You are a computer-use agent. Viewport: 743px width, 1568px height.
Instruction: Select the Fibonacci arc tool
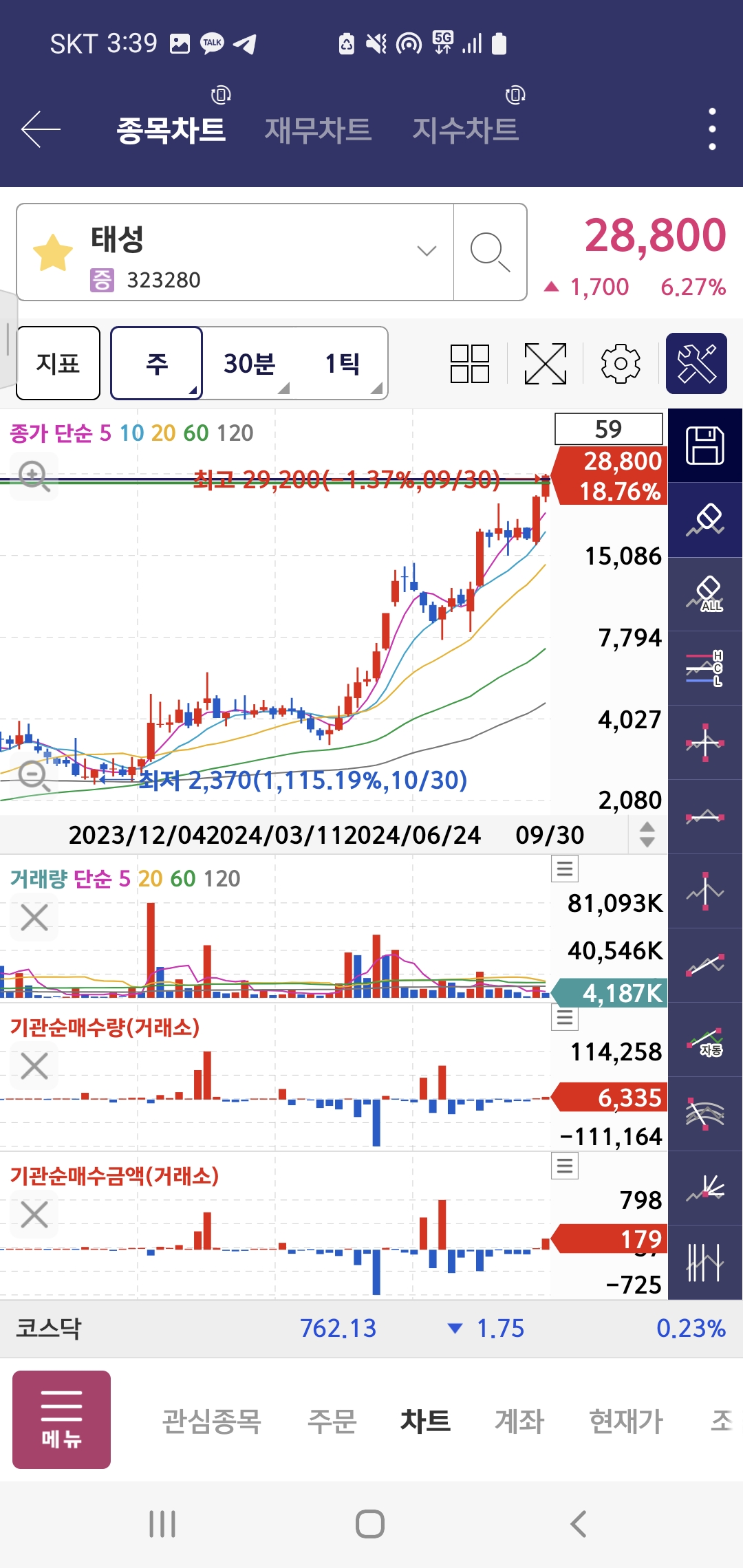coord(705,1114)
